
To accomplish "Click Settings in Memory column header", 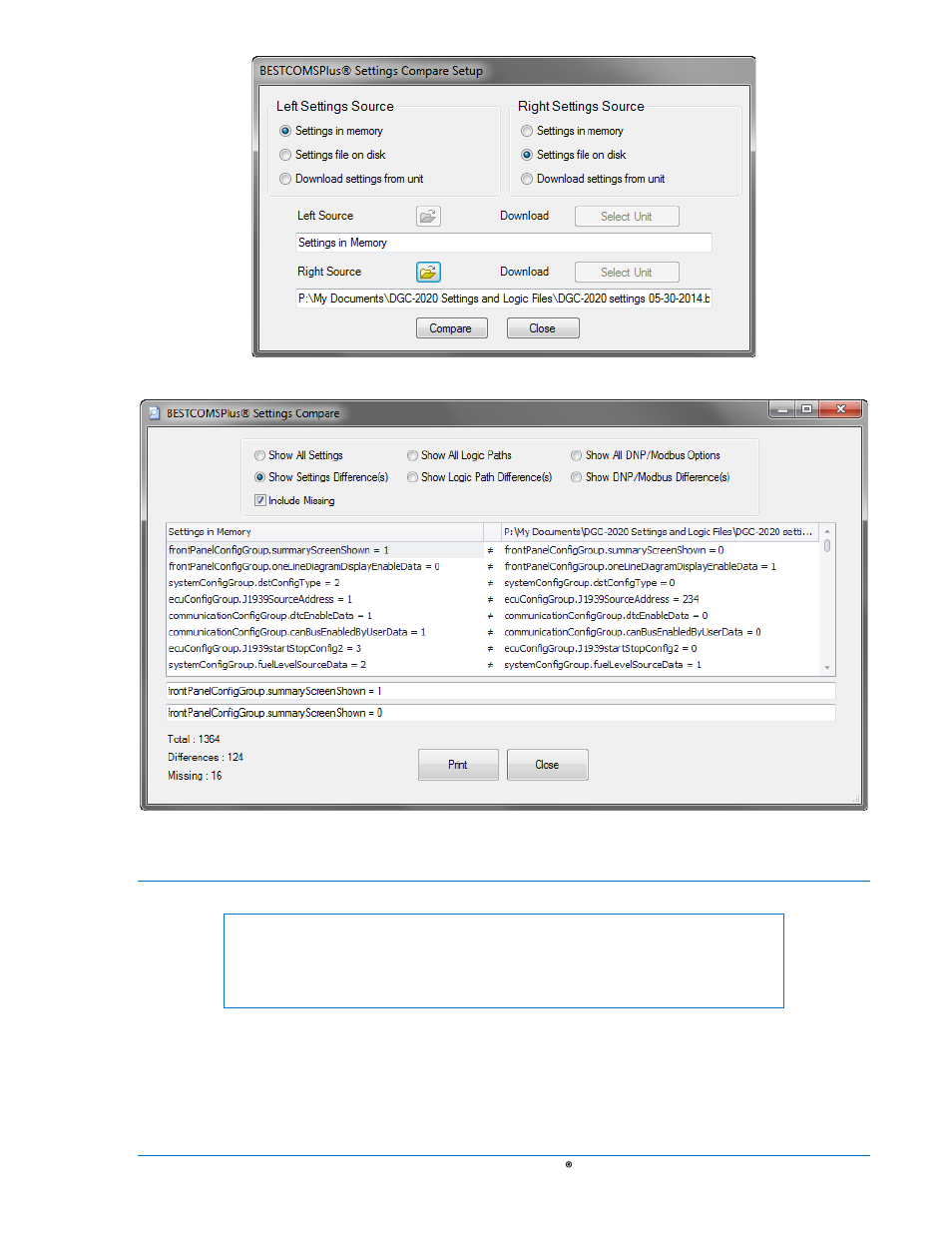I will click(324, 532).
